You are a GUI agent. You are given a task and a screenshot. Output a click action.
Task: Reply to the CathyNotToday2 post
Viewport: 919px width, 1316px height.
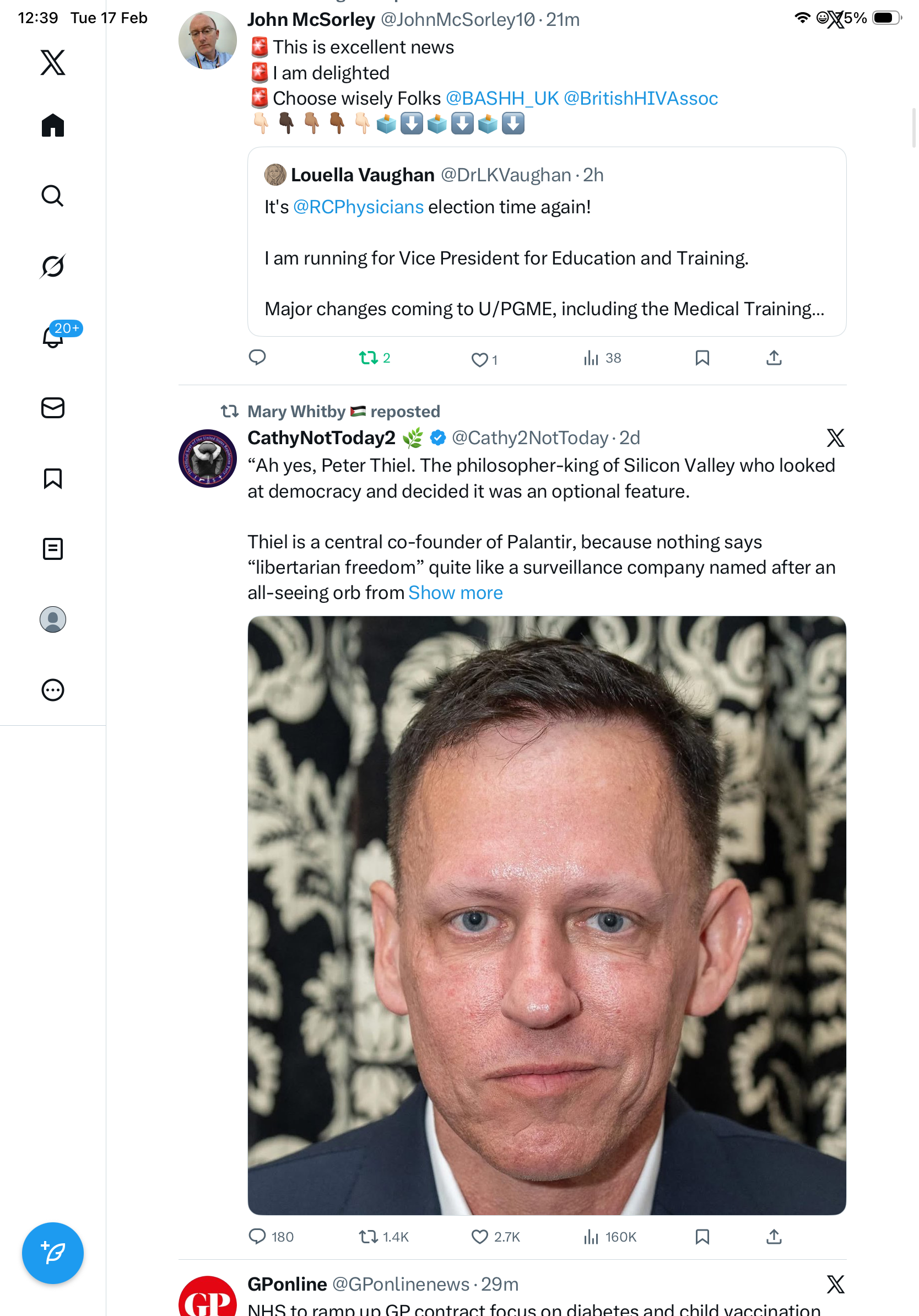tap(257, 1237)
